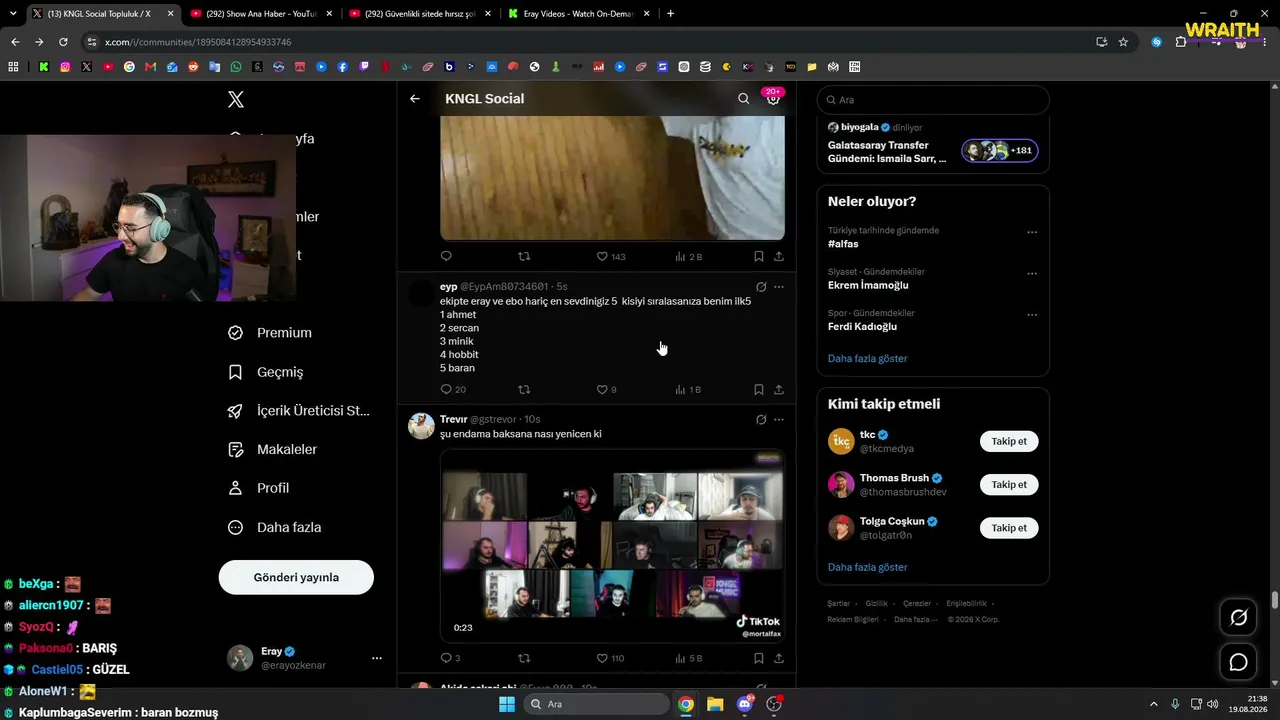The height and width of the screenshot is (720, 1280).
Task: Switch to Eray Videos Kick tab
Action: pos(576,14)
